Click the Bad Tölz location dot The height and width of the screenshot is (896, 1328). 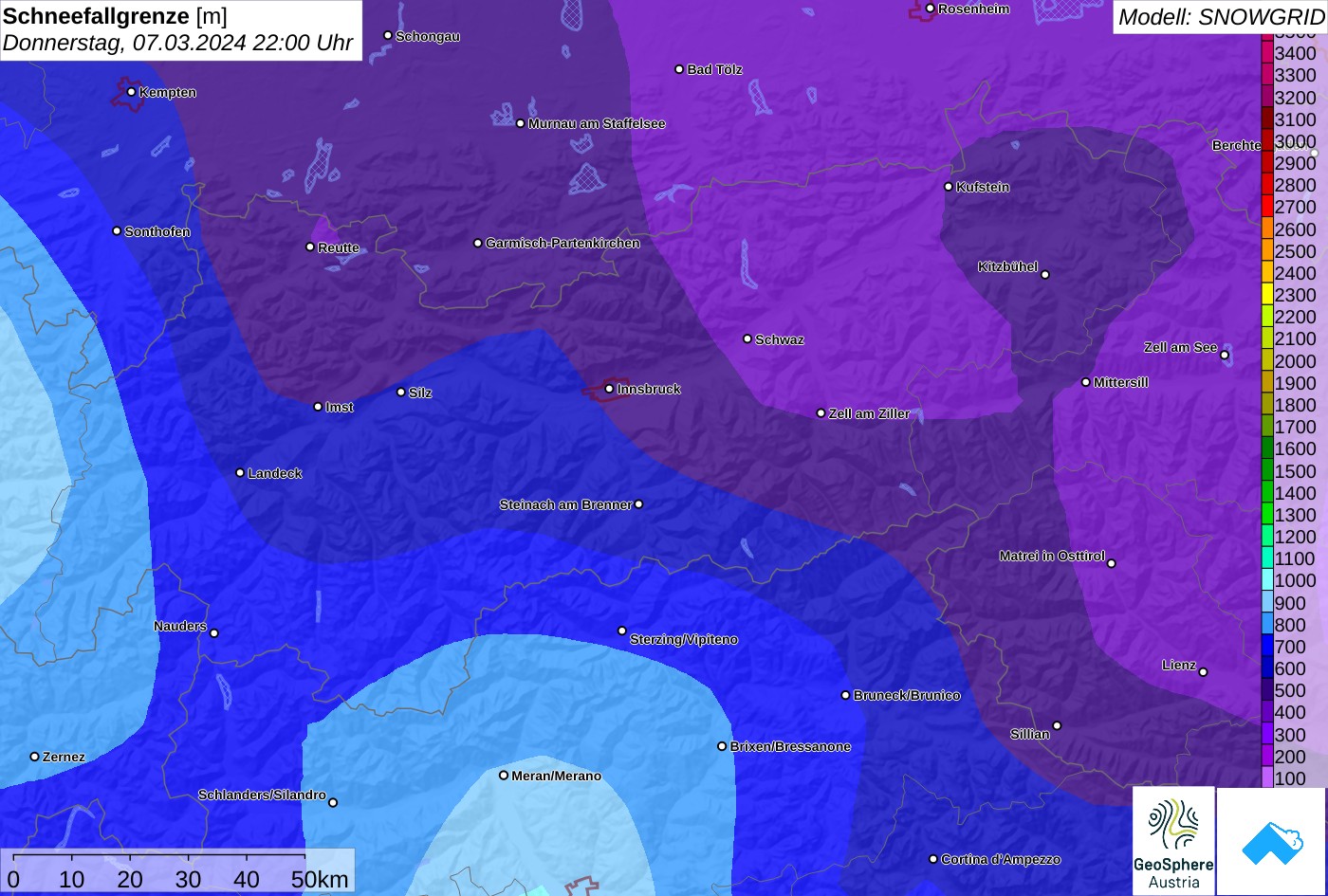click(x=679, y=69)
